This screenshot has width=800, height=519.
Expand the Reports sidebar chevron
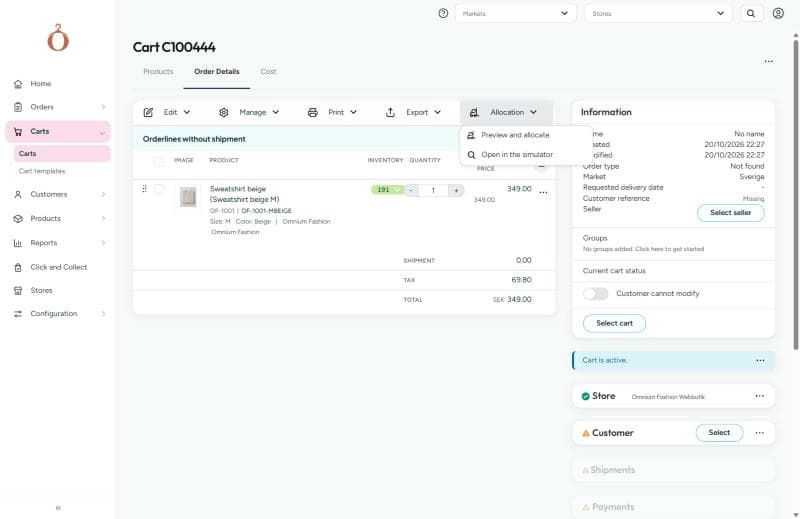tap(103, 243)
